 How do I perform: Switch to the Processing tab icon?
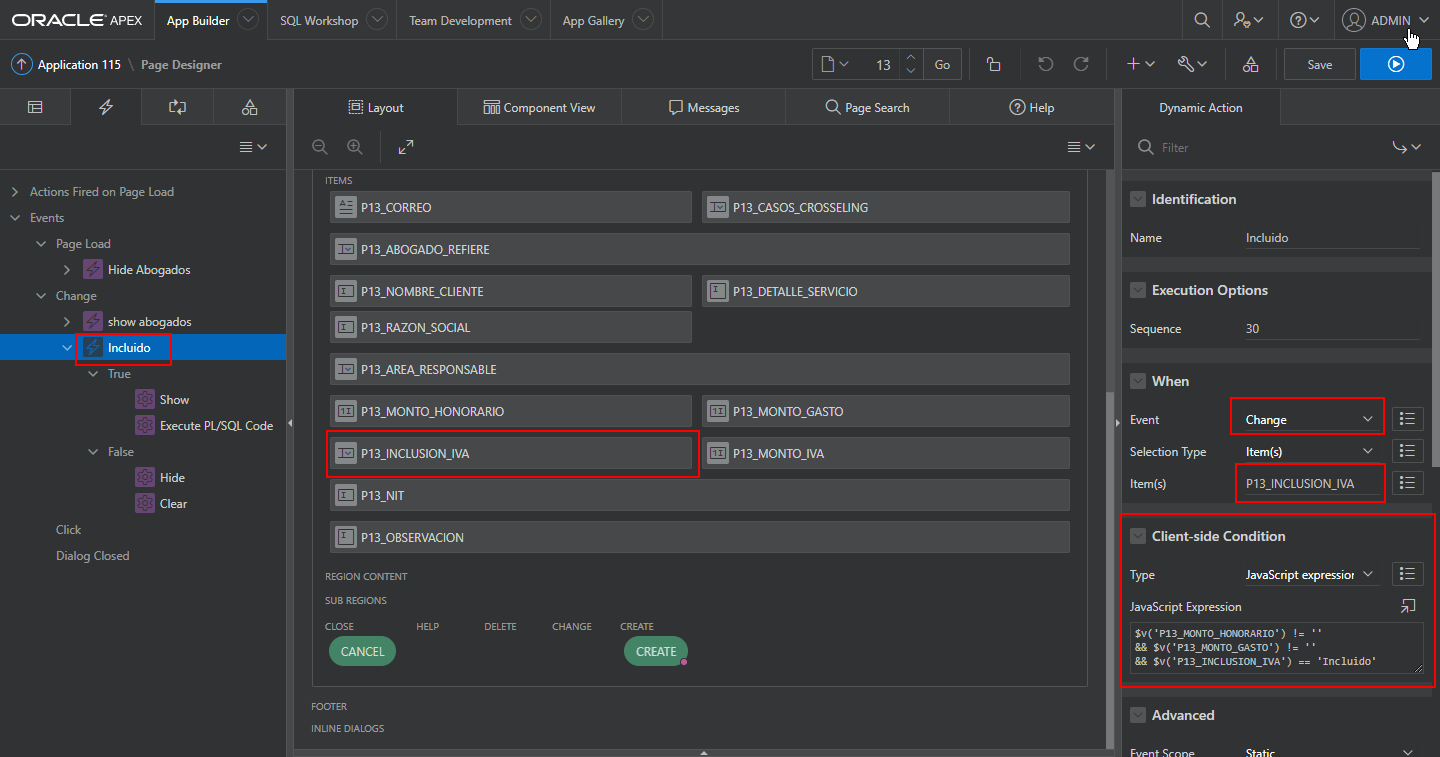tap(178, 107)
